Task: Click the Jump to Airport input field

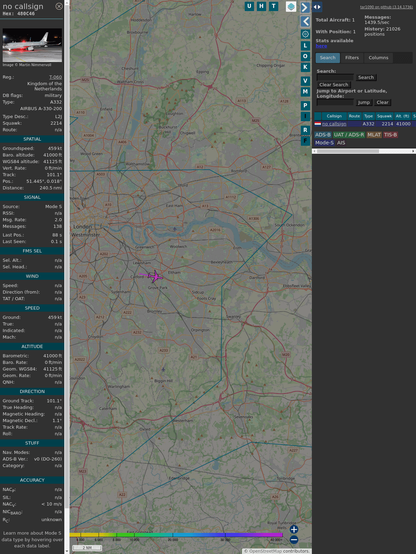Action: [x=335, y=102]
